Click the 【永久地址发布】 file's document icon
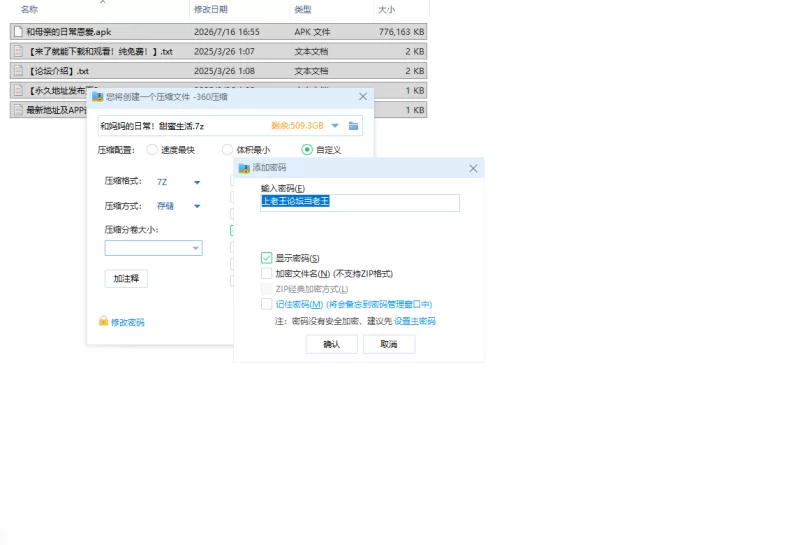Screen dimensions: 800x545 [18, 90]
